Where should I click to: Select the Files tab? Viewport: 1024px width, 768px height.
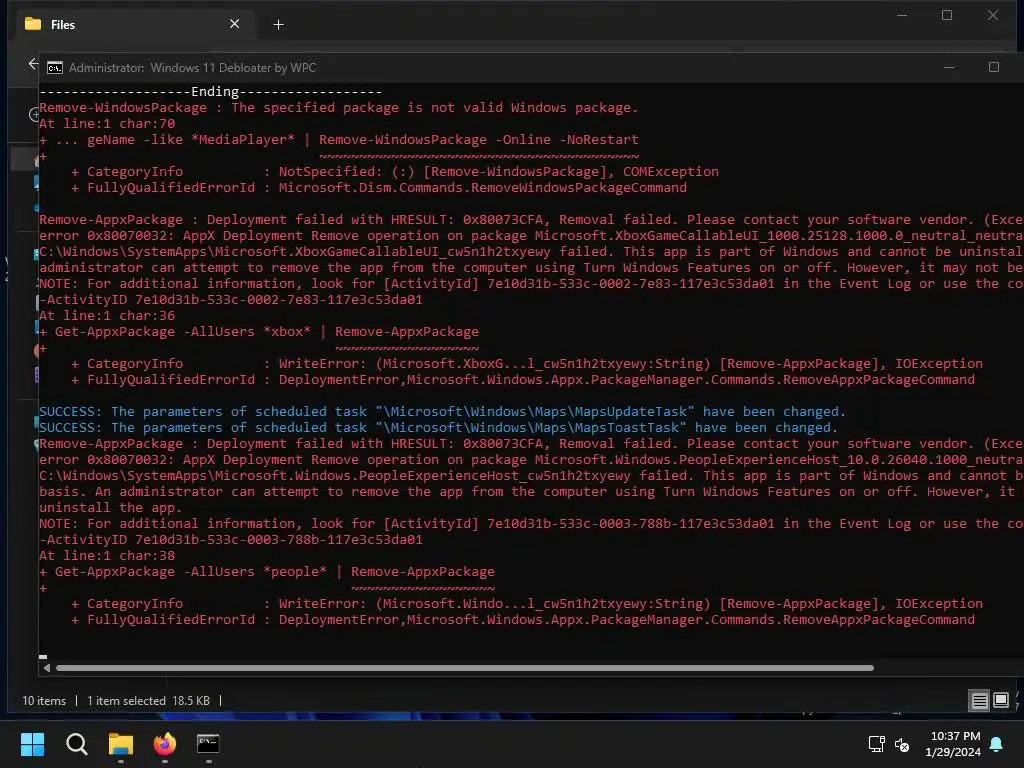pyautogui.click(x=132, y=24)
